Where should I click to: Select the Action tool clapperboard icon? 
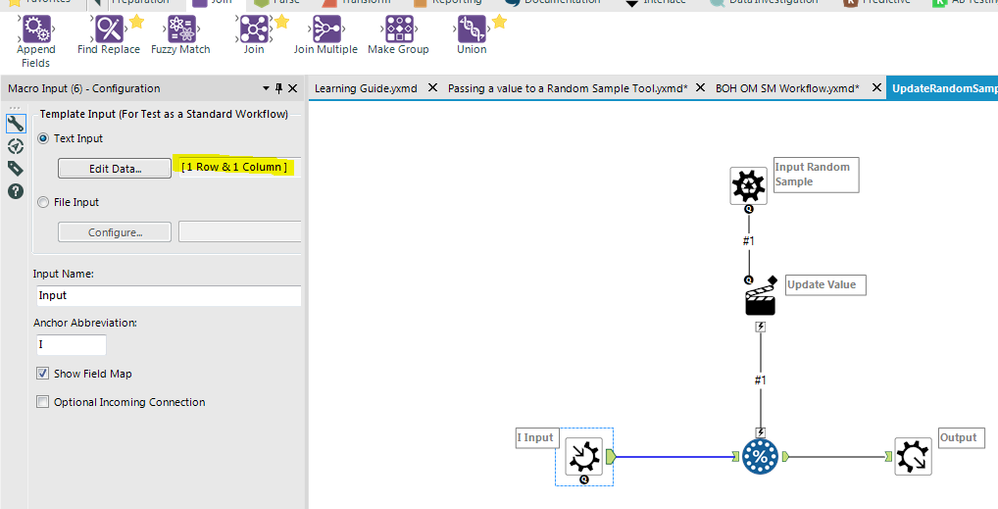point(760,301)
